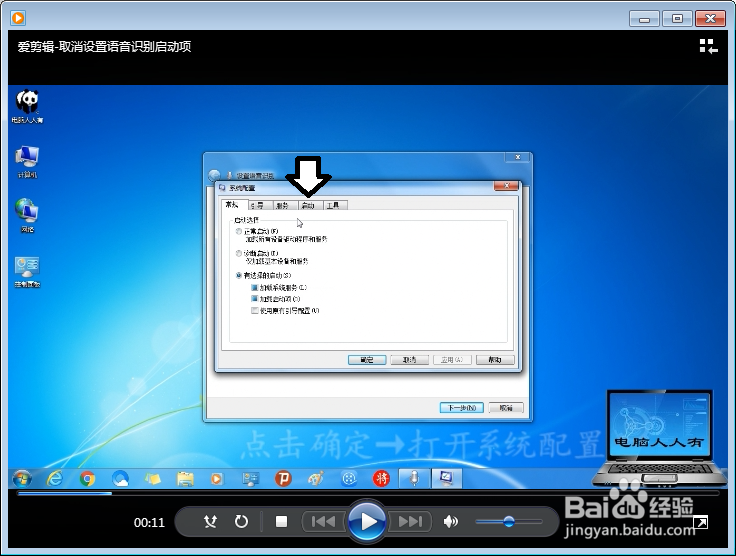
Task: Skip to the next track
Action: click(x=410, y=521)
